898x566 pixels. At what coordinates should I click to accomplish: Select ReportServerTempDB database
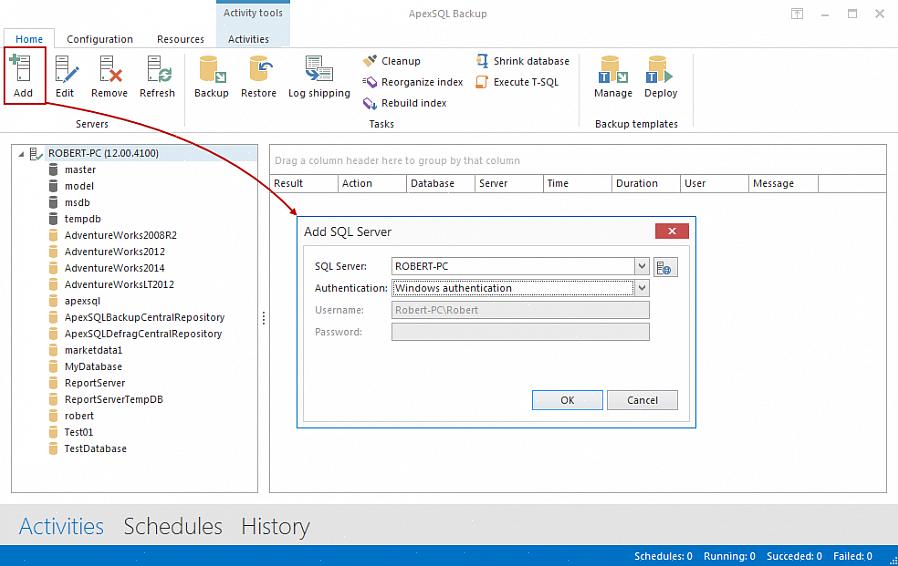114,399
